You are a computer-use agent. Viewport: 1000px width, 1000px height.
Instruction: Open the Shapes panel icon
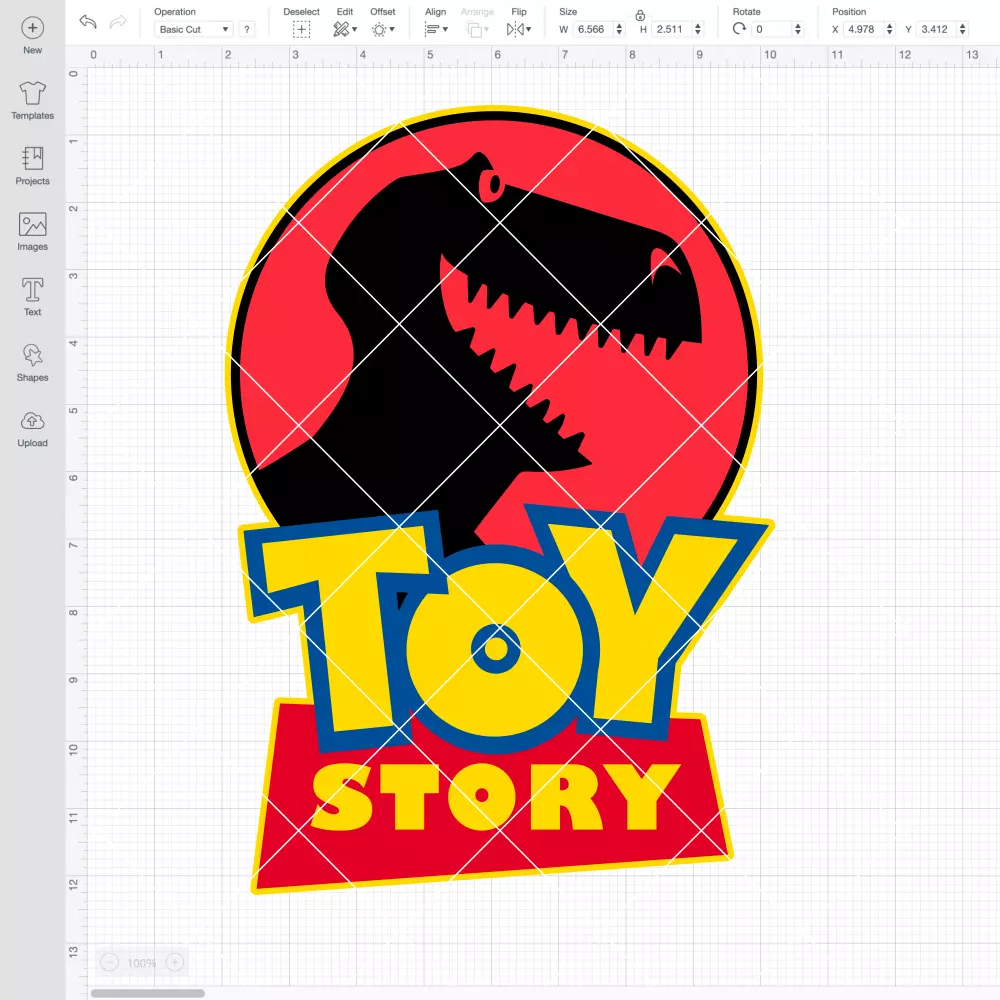click(x=33, y=355)
